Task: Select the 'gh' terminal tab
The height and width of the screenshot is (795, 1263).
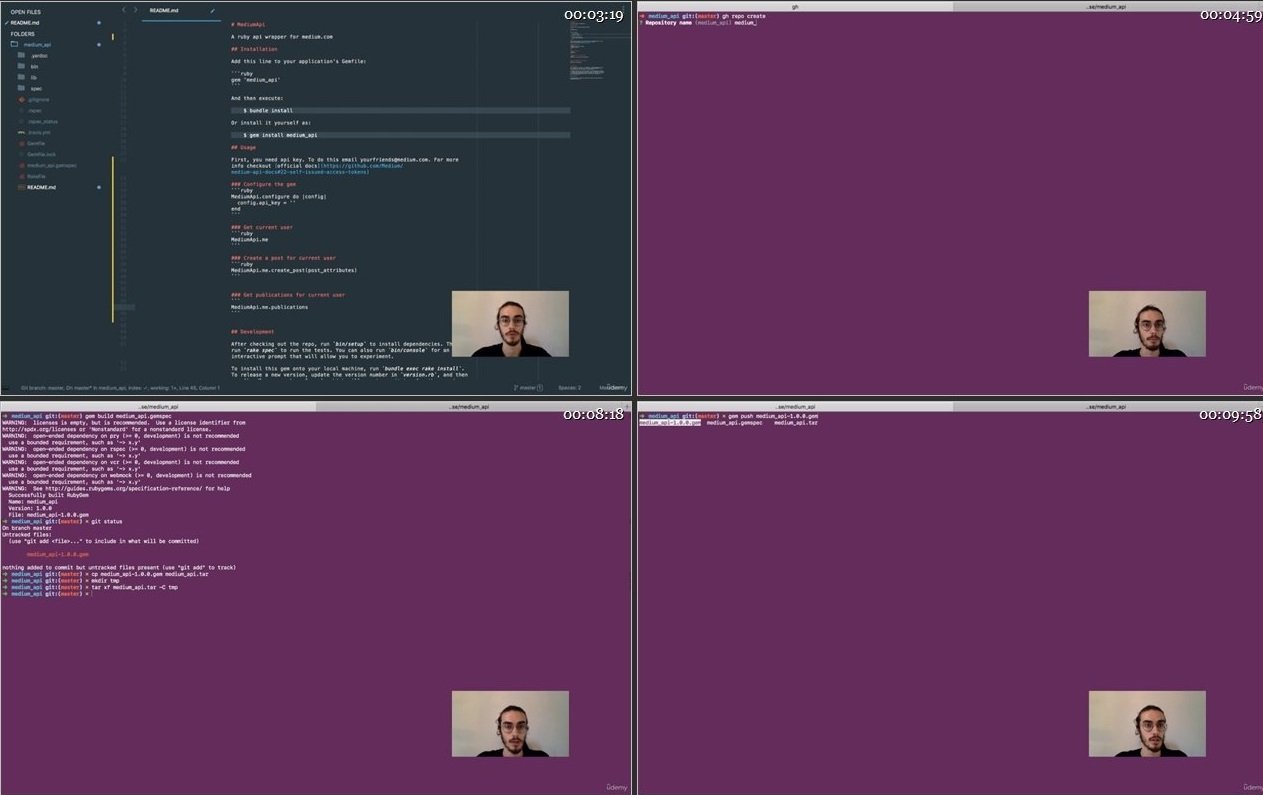Action: pos(795,6)
